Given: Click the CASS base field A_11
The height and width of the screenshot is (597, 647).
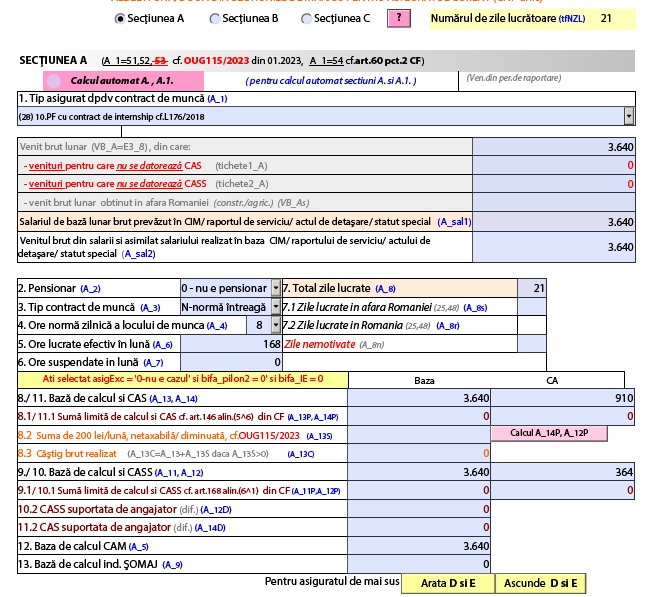Looking at the screenshot, I should point(419,472).
